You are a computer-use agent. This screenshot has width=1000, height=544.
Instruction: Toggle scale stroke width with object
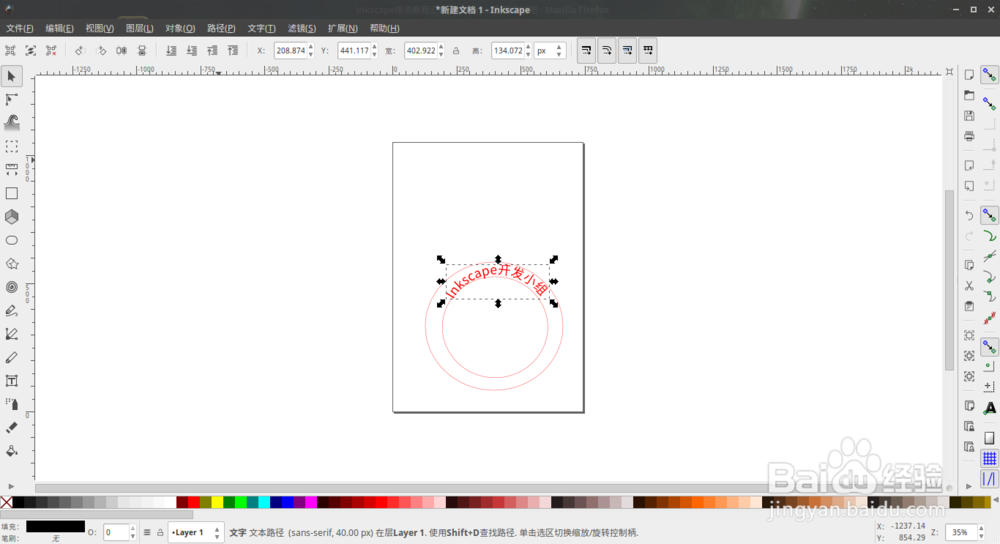click(586, 50)
